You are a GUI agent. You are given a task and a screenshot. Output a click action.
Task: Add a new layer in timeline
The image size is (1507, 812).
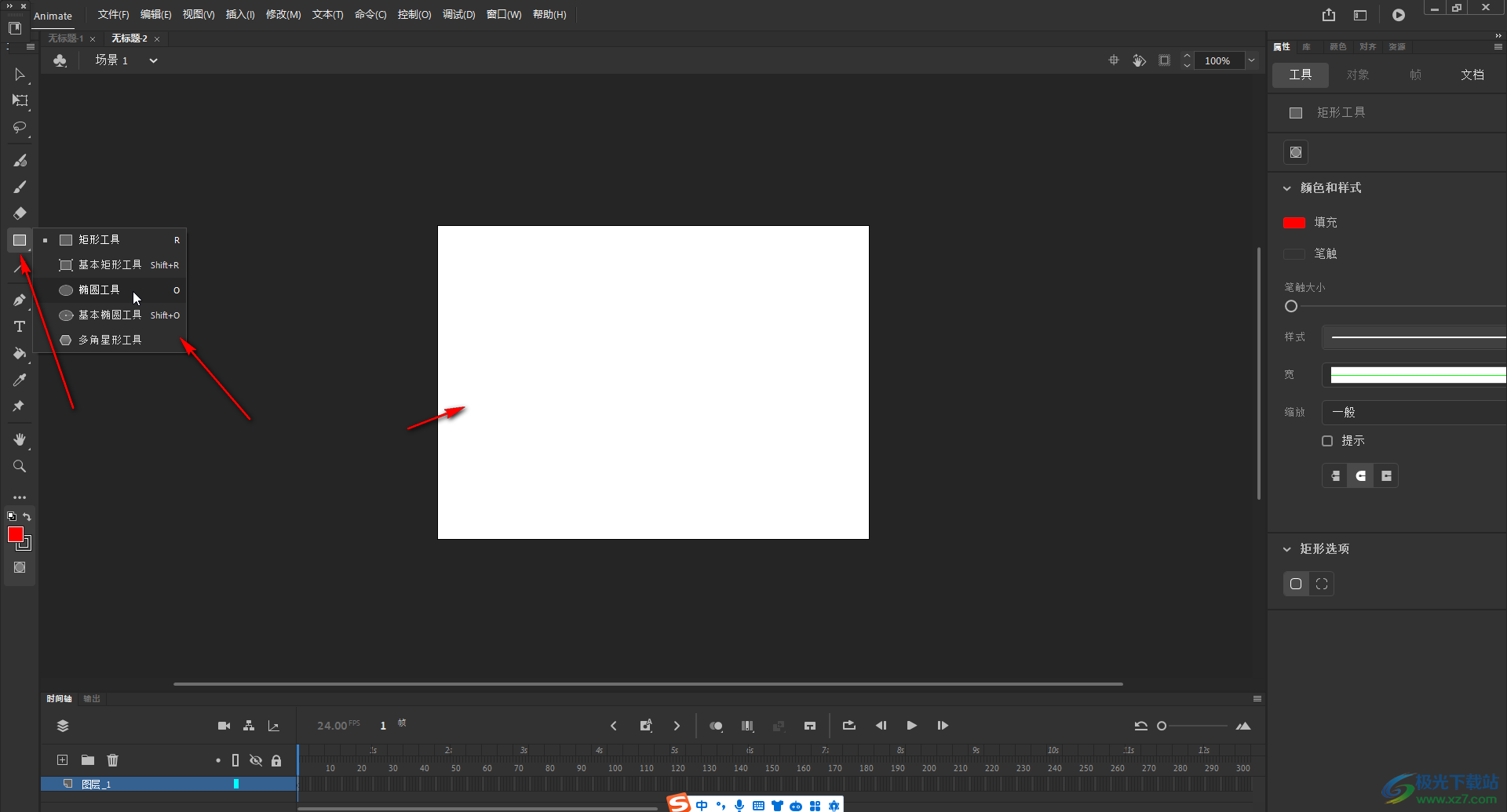[62, 759]
